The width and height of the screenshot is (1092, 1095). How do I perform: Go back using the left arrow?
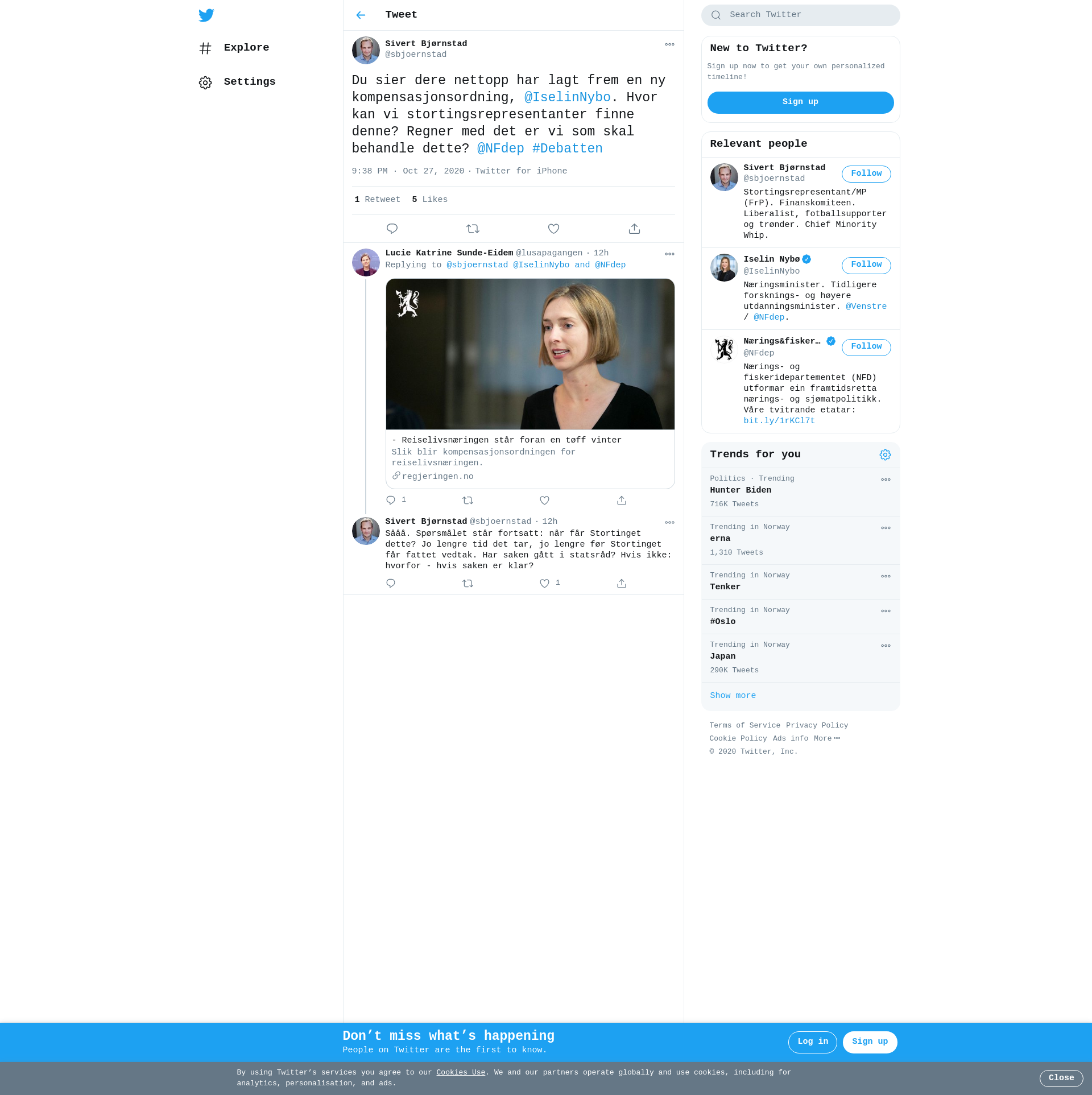click(x=361, y=15)
